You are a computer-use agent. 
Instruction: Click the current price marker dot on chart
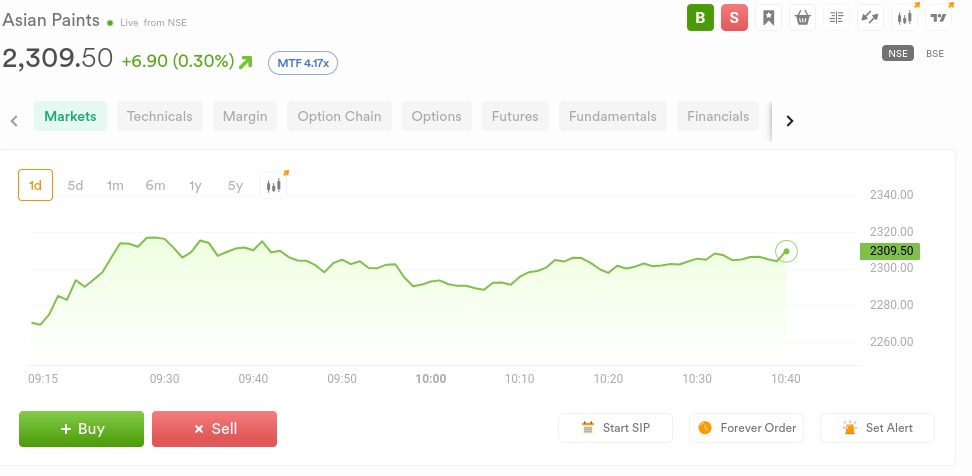787,251
